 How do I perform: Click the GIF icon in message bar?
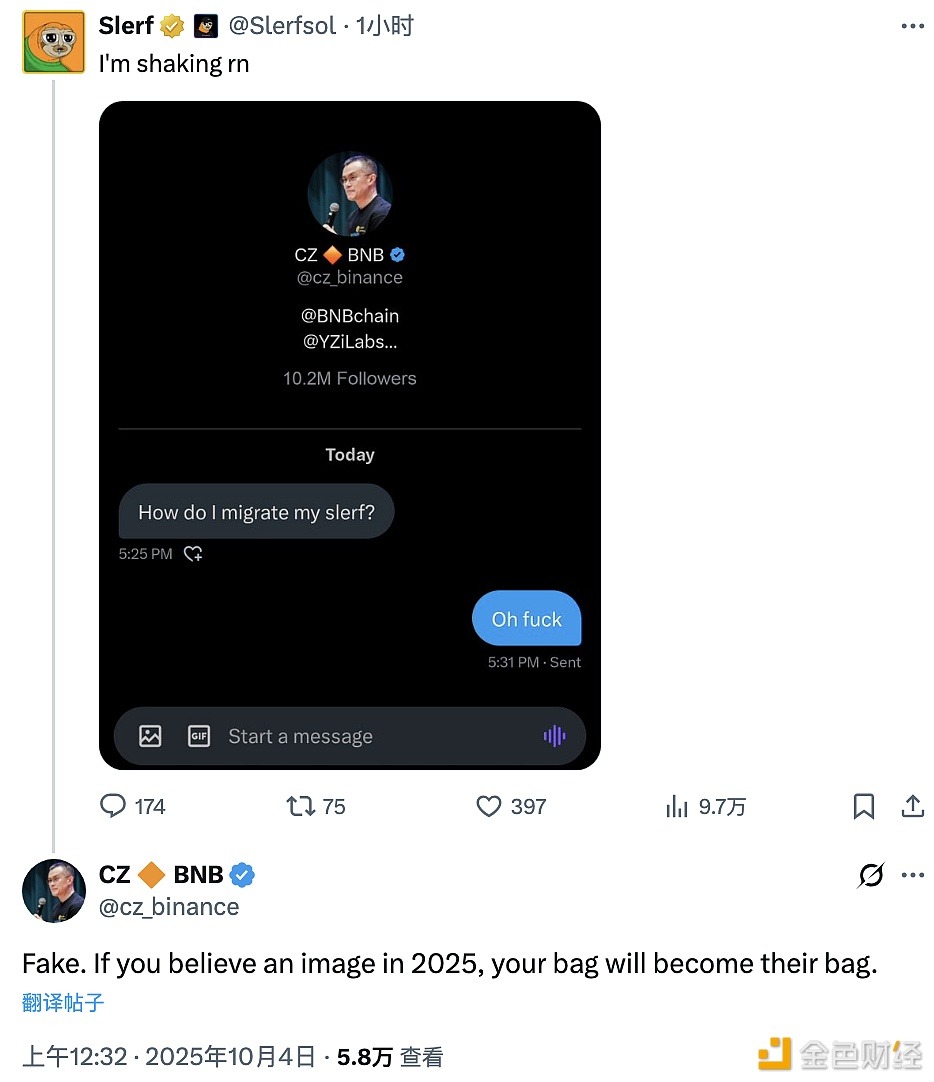click(199, 737)
